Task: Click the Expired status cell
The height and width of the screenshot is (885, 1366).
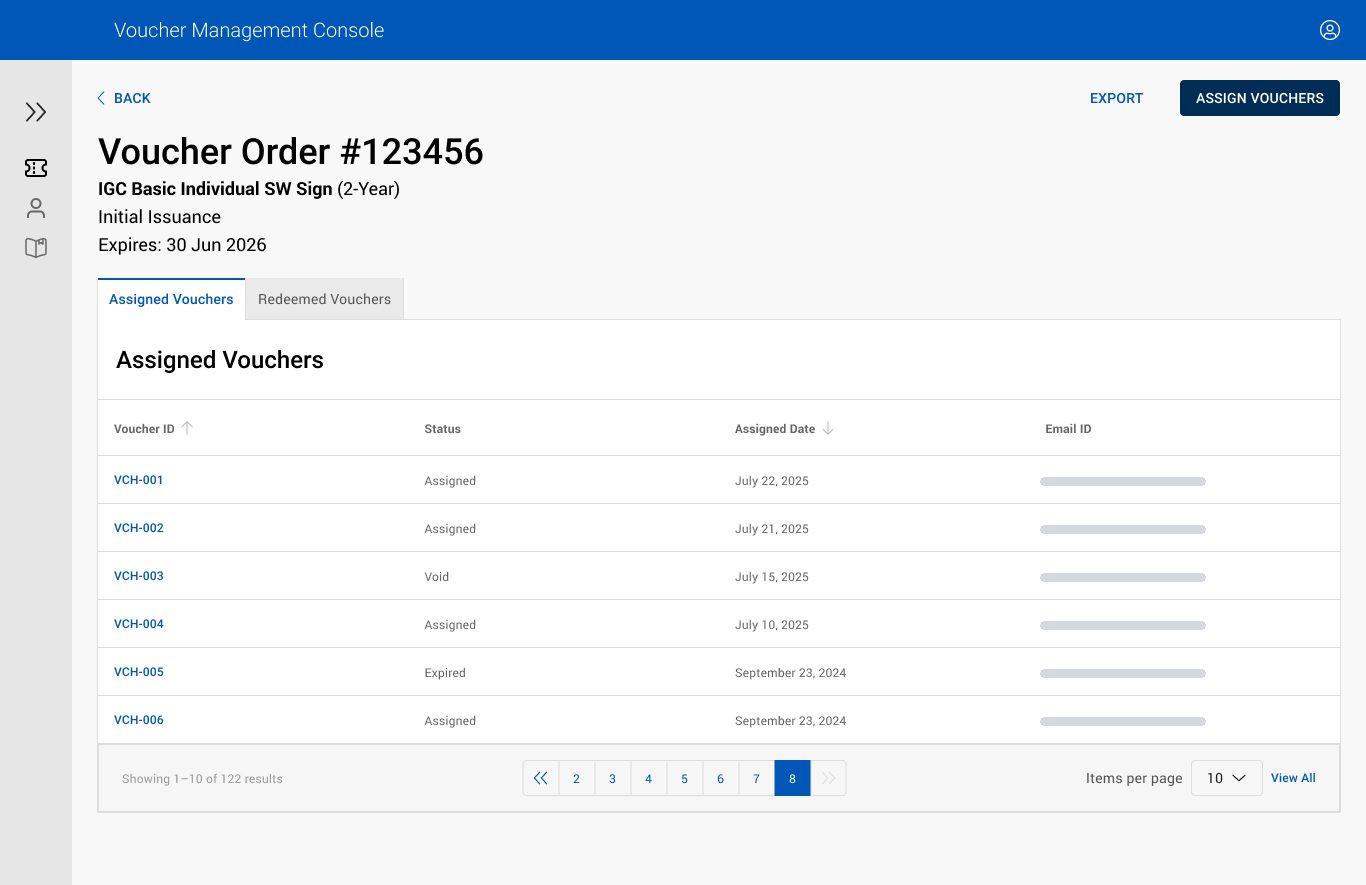Action: click(445, 673)
